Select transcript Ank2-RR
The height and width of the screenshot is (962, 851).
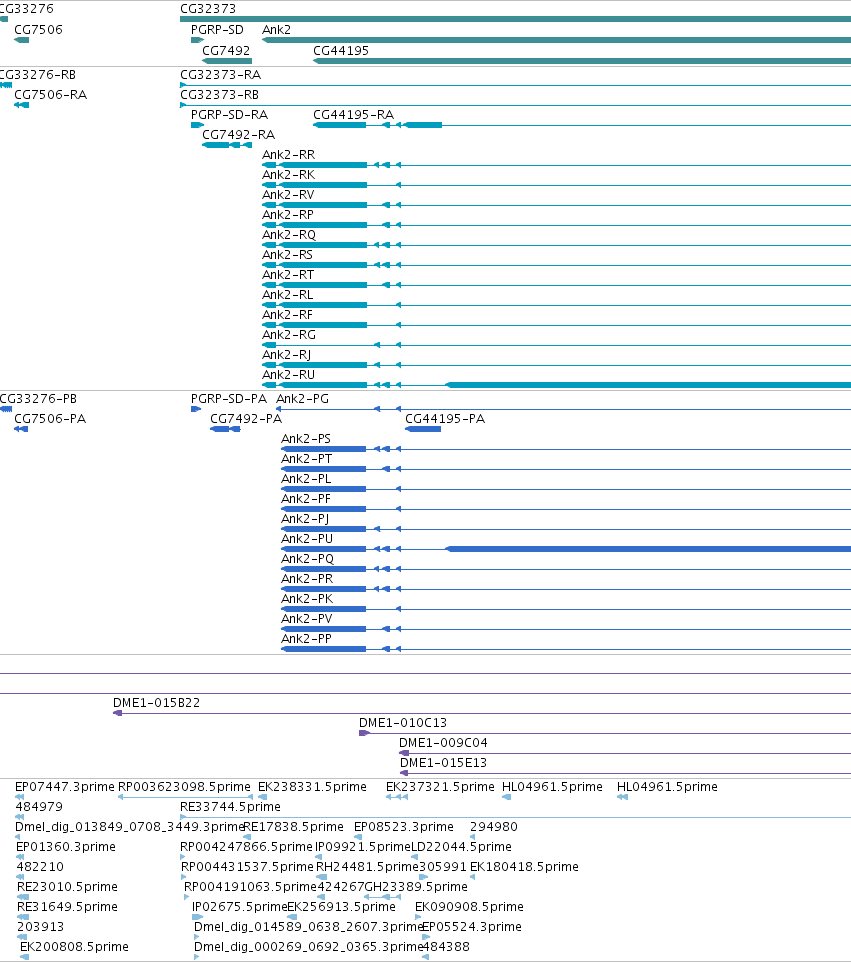click(x=288, y=155)
